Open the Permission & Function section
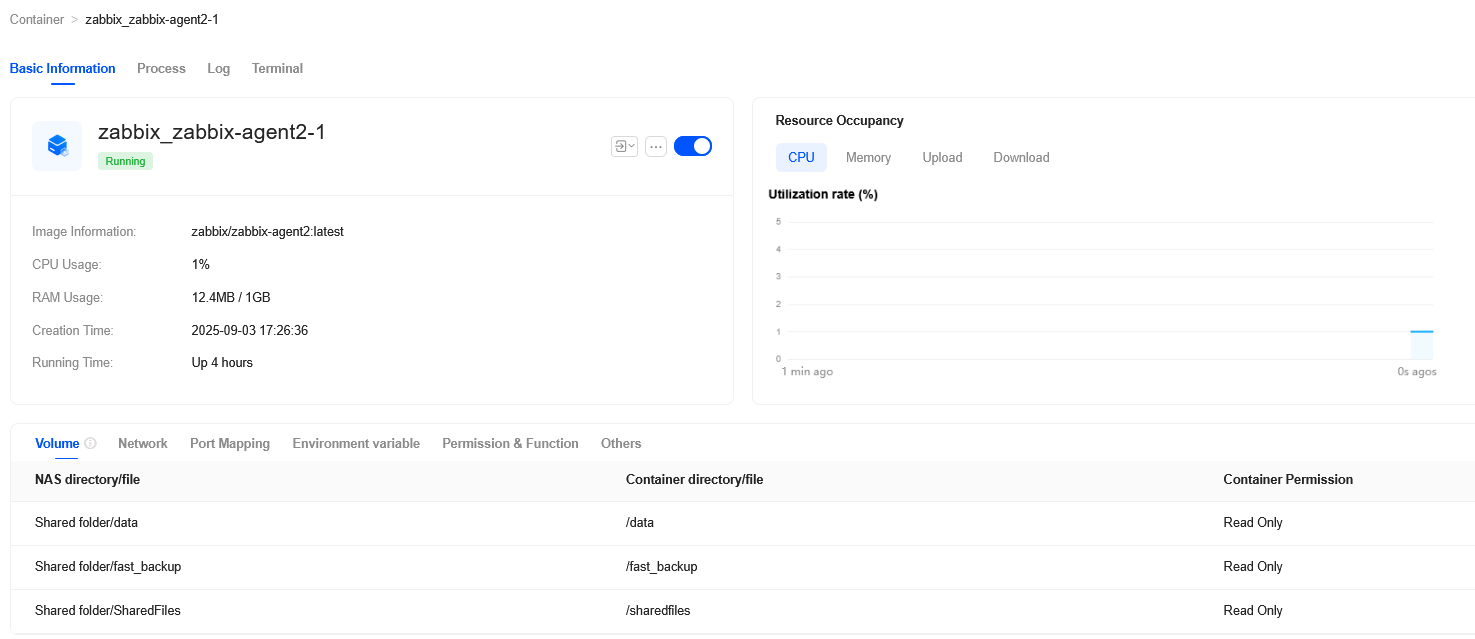 point(510,443)
